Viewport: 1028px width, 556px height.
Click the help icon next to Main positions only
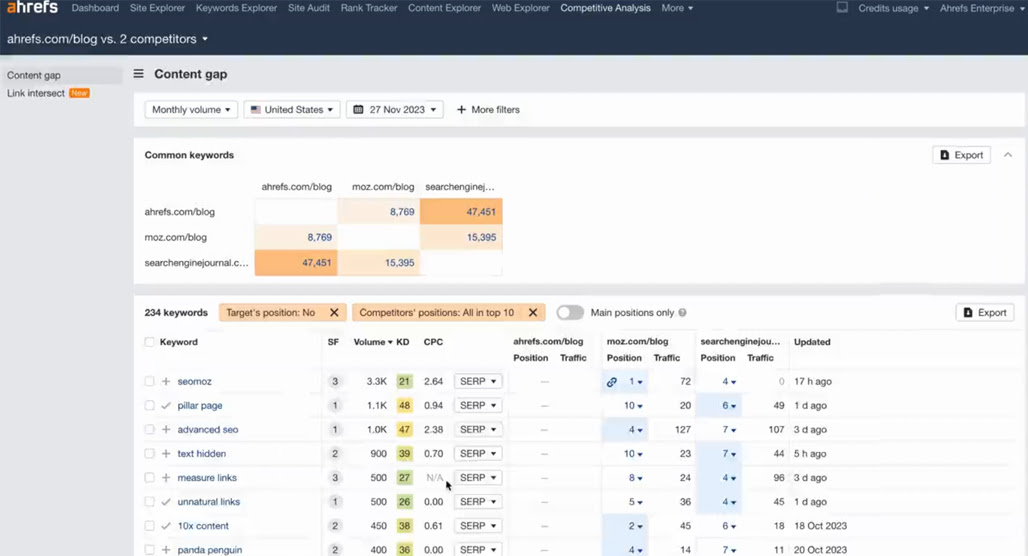pyautogui.click(x=682, y=313)
